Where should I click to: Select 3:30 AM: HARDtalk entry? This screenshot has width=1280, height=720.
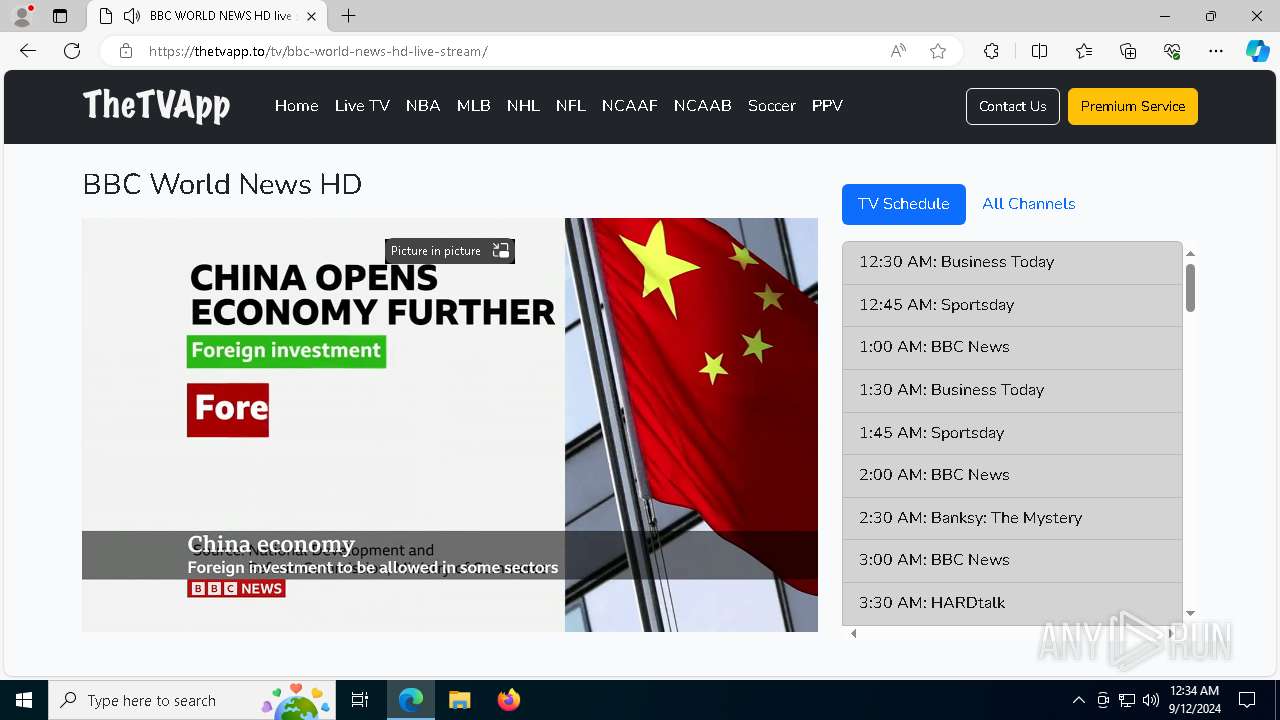point(1012,603)
